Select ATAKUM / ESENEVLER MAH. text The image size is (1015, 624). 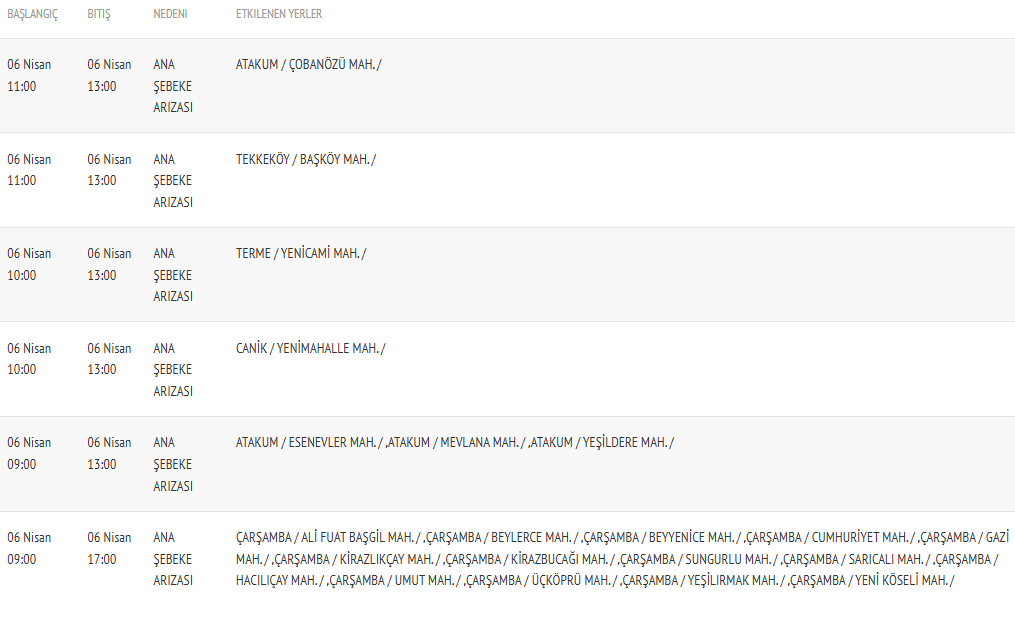pyautogui.click(x=309, y=442)
